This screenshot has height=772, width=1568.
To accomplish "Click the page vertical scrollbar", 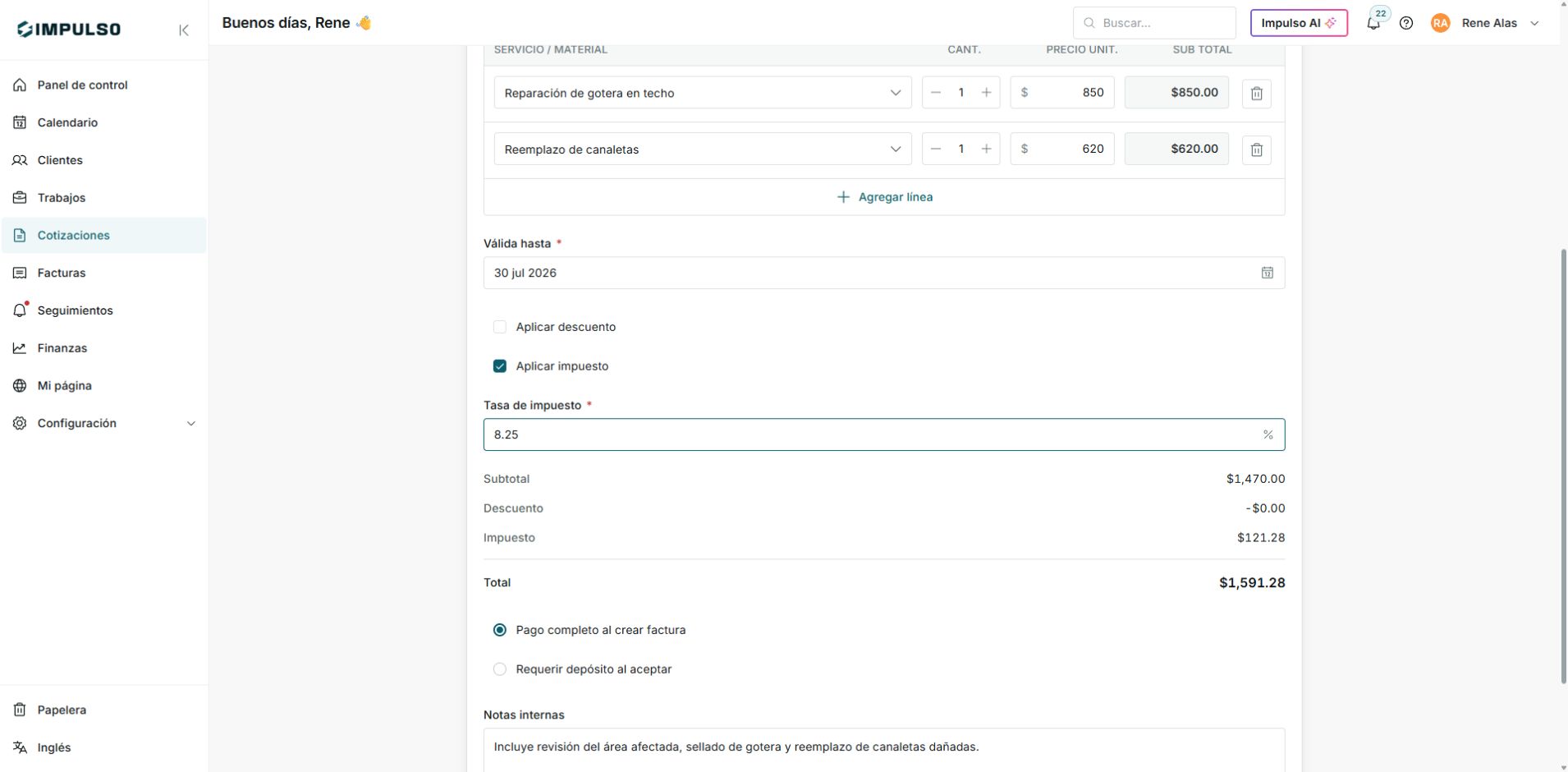I will (1563, 466).
